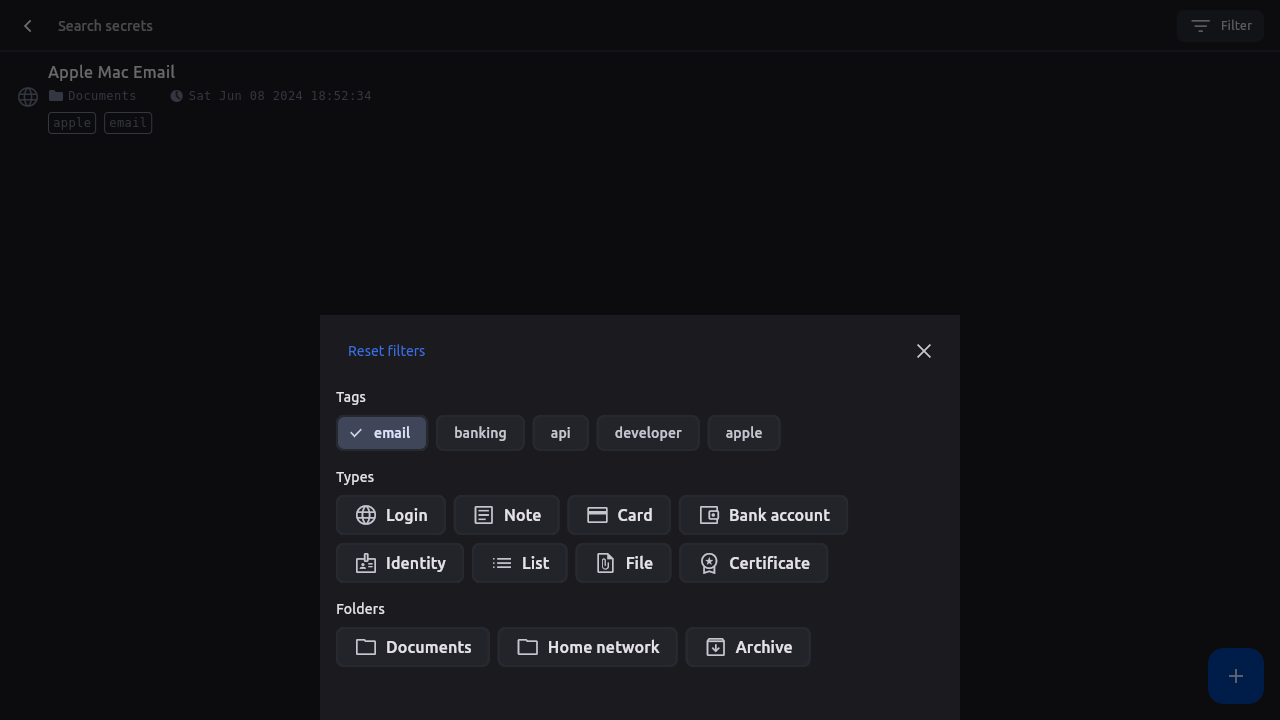The width and height of the screenshot is (1280, 720).
Task: Select the Home network folder filter
Action: coord(587,647)
